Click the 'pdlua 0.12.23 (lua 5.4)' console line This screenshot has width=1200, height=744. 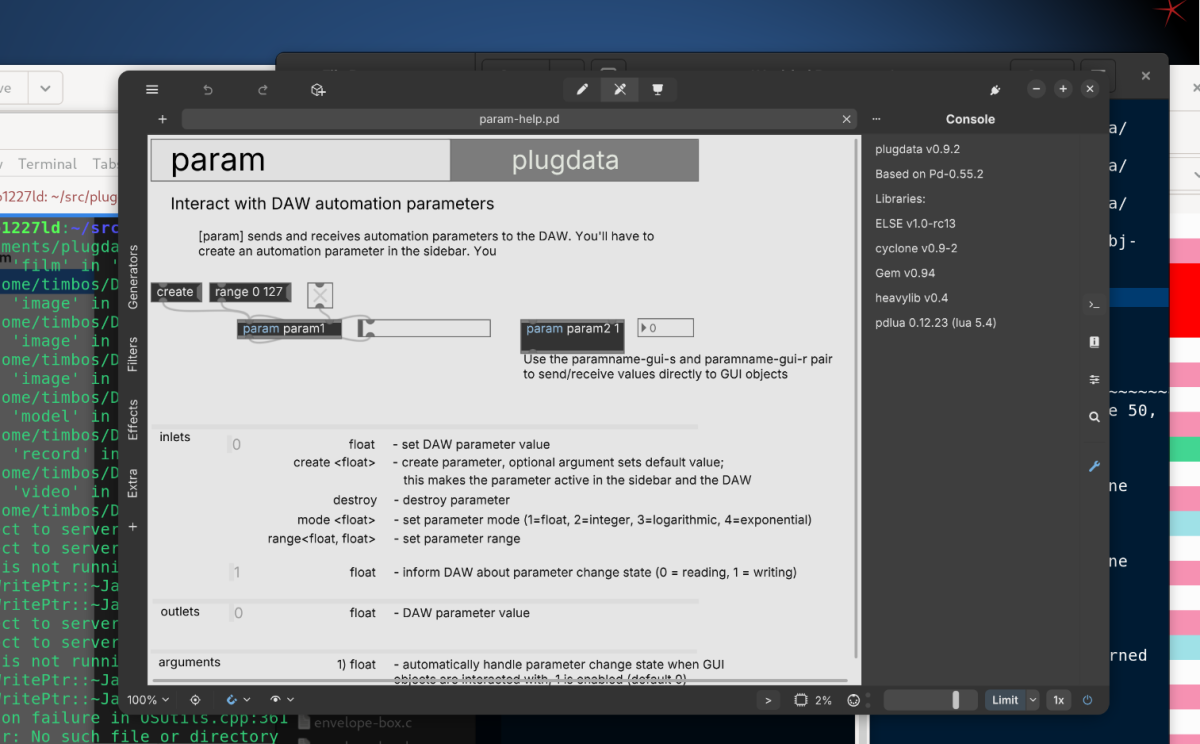tap(935, 323)
